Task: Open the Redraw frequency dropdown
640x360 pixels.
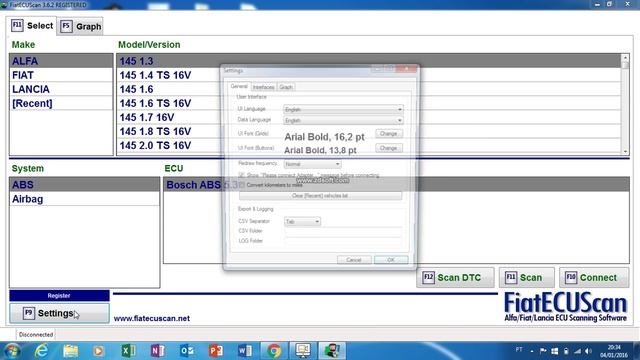Action: (x=312, y=164)
